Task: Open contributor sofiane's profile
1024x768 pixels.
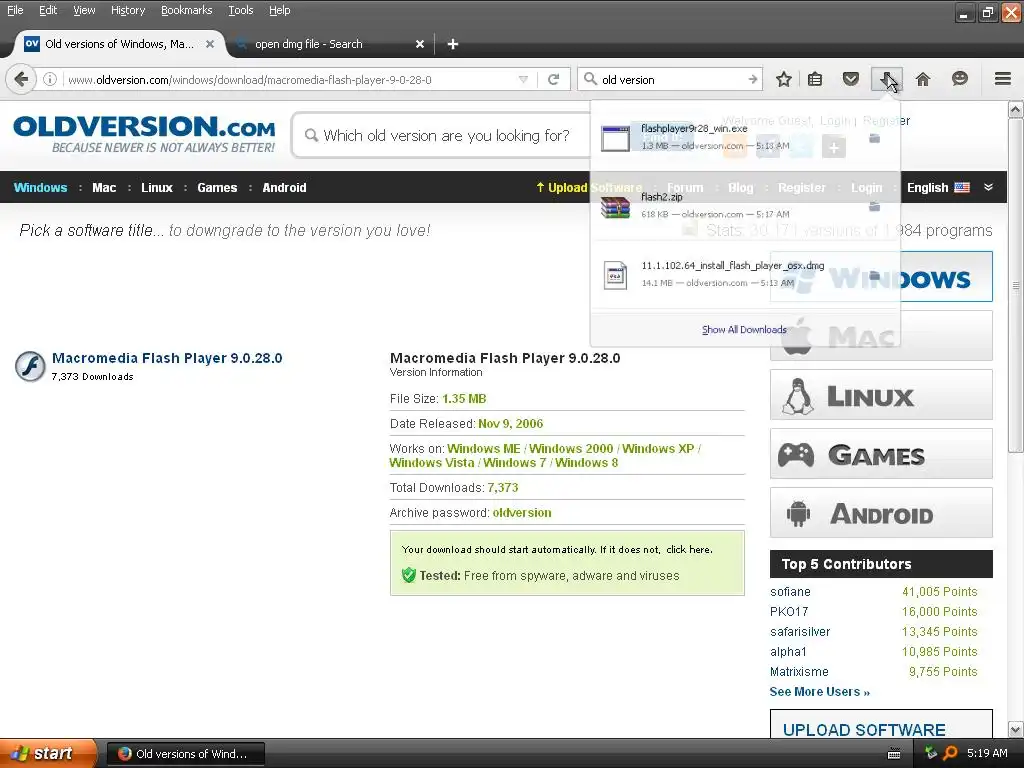Action: tap(790, 592)
